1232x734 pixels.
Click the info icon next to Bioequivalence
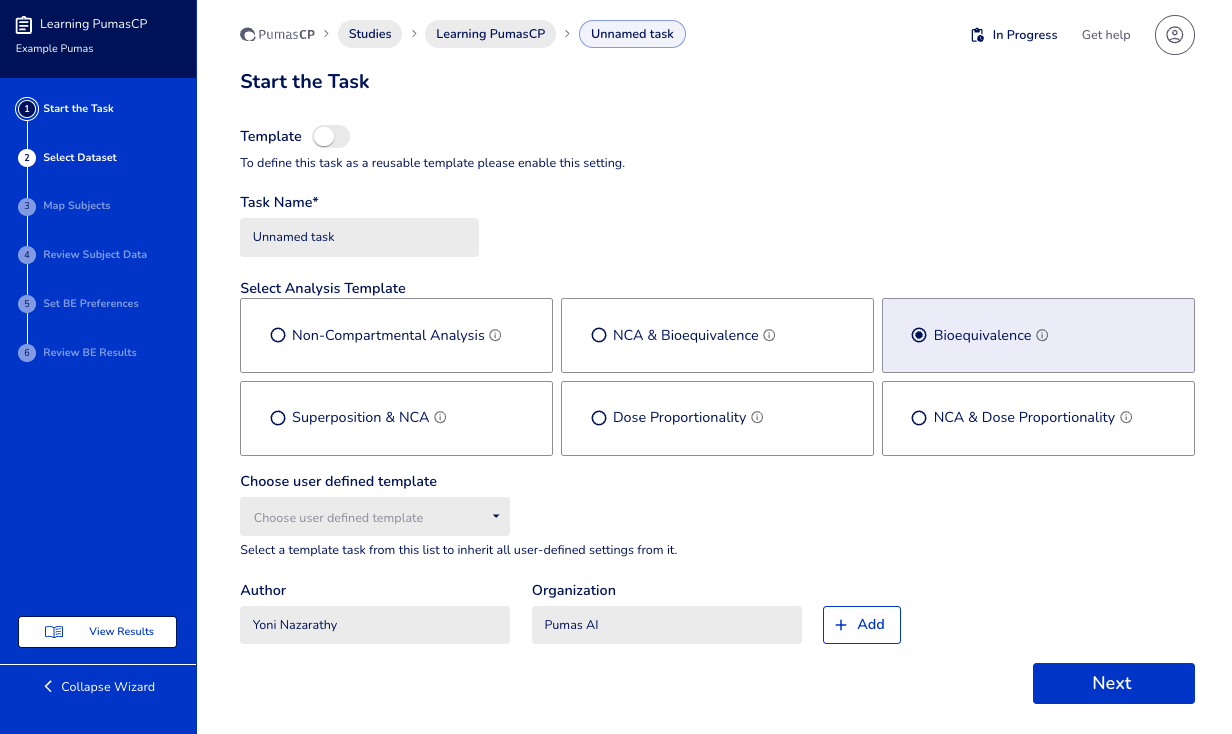[x=1042, y=336]
